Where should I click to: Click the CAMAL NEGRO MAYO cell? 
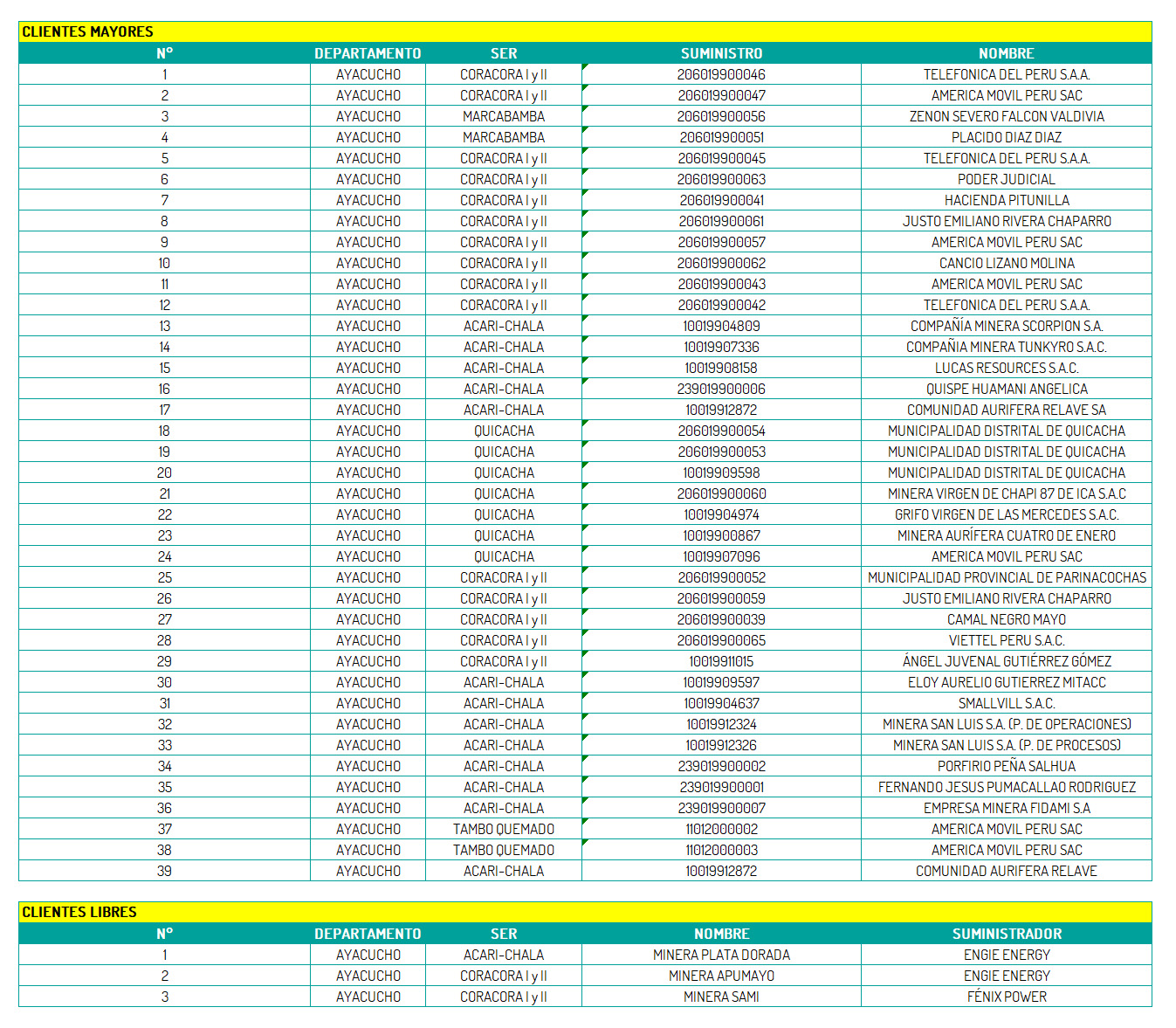point(1007,619)
